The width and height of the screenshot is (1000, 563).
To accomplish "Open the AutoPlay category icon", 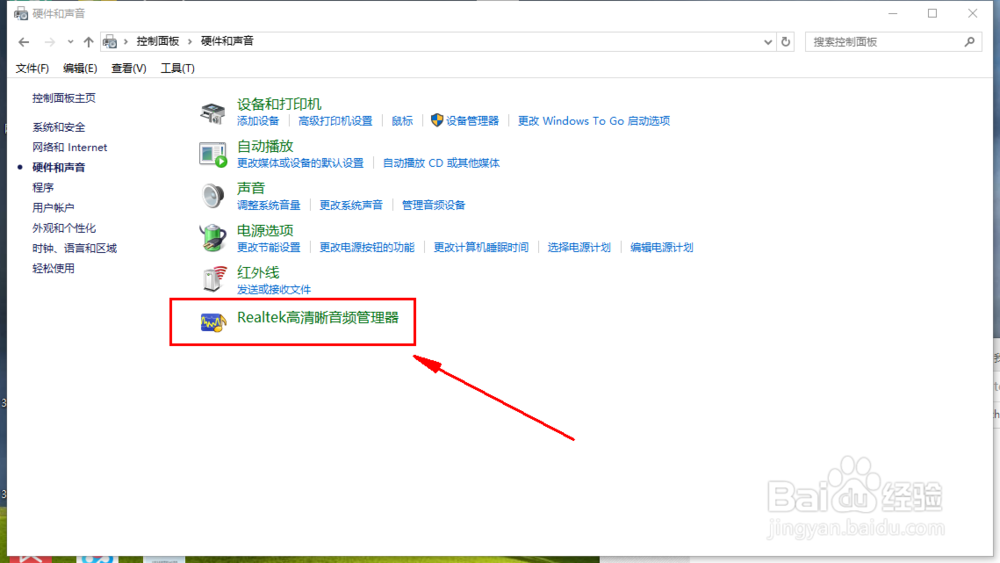I will coord(212,154).
